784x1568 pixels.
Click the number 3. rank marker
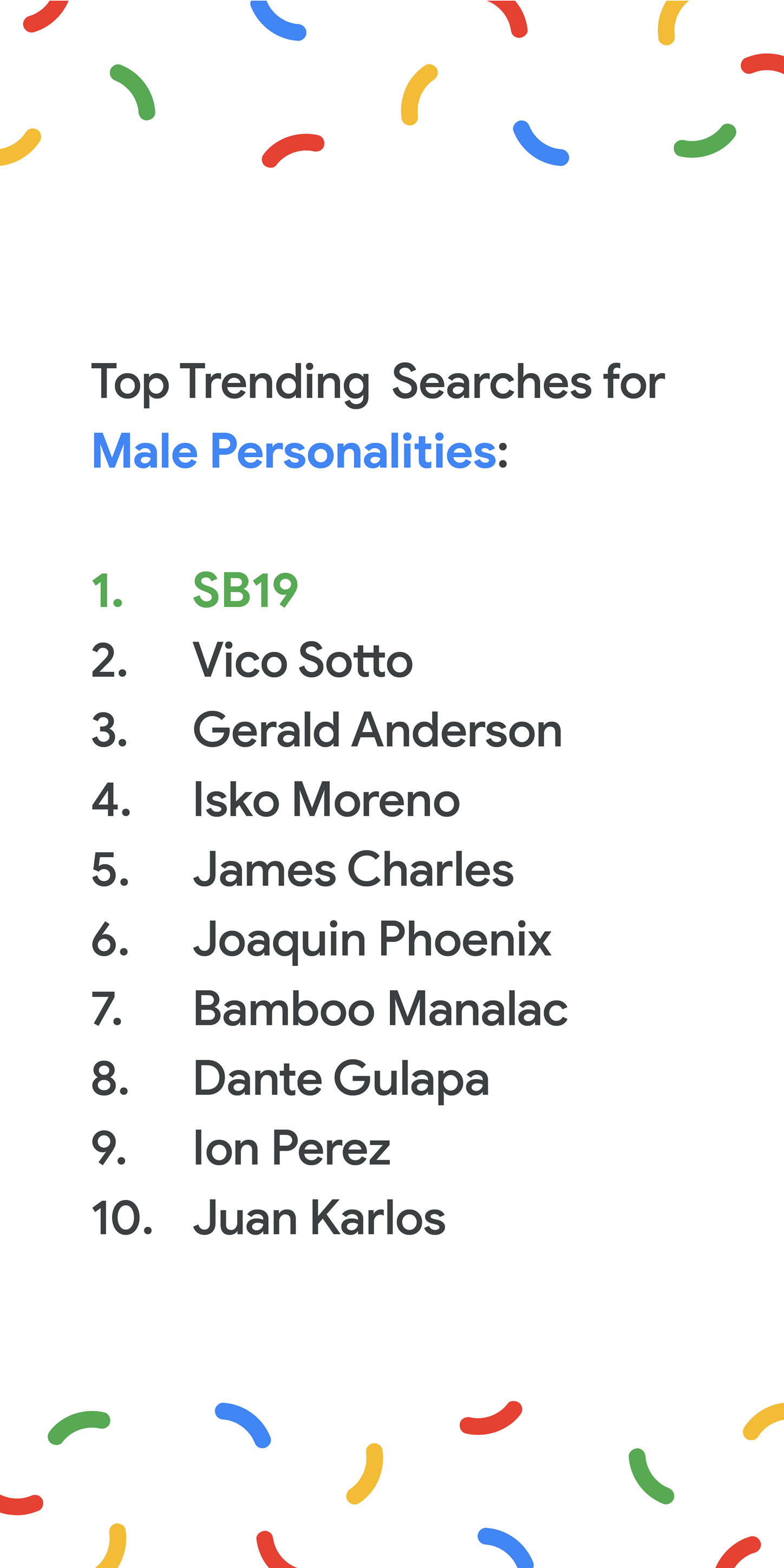coord(109,730)
